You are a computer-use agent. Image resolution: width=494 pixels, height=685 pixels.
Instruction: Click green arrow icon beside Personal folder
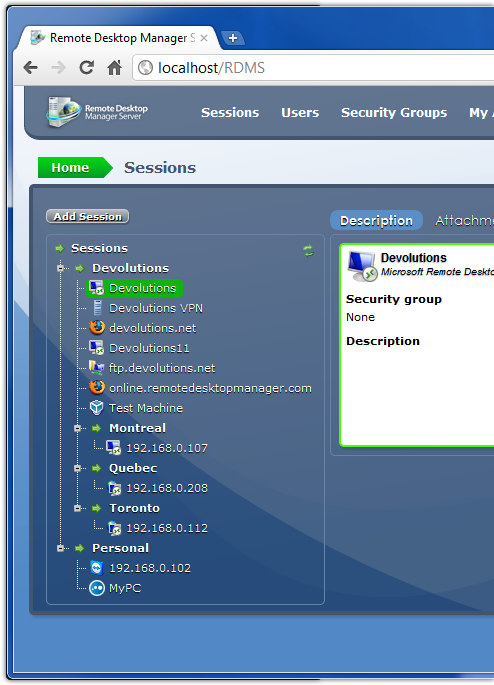tap(79, 548)
